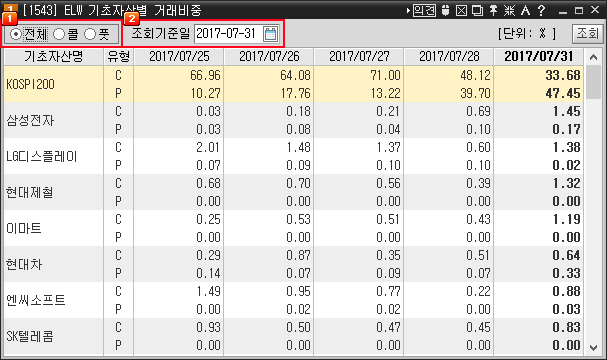Click the scrollbar up arrow

tap(593, 57)
